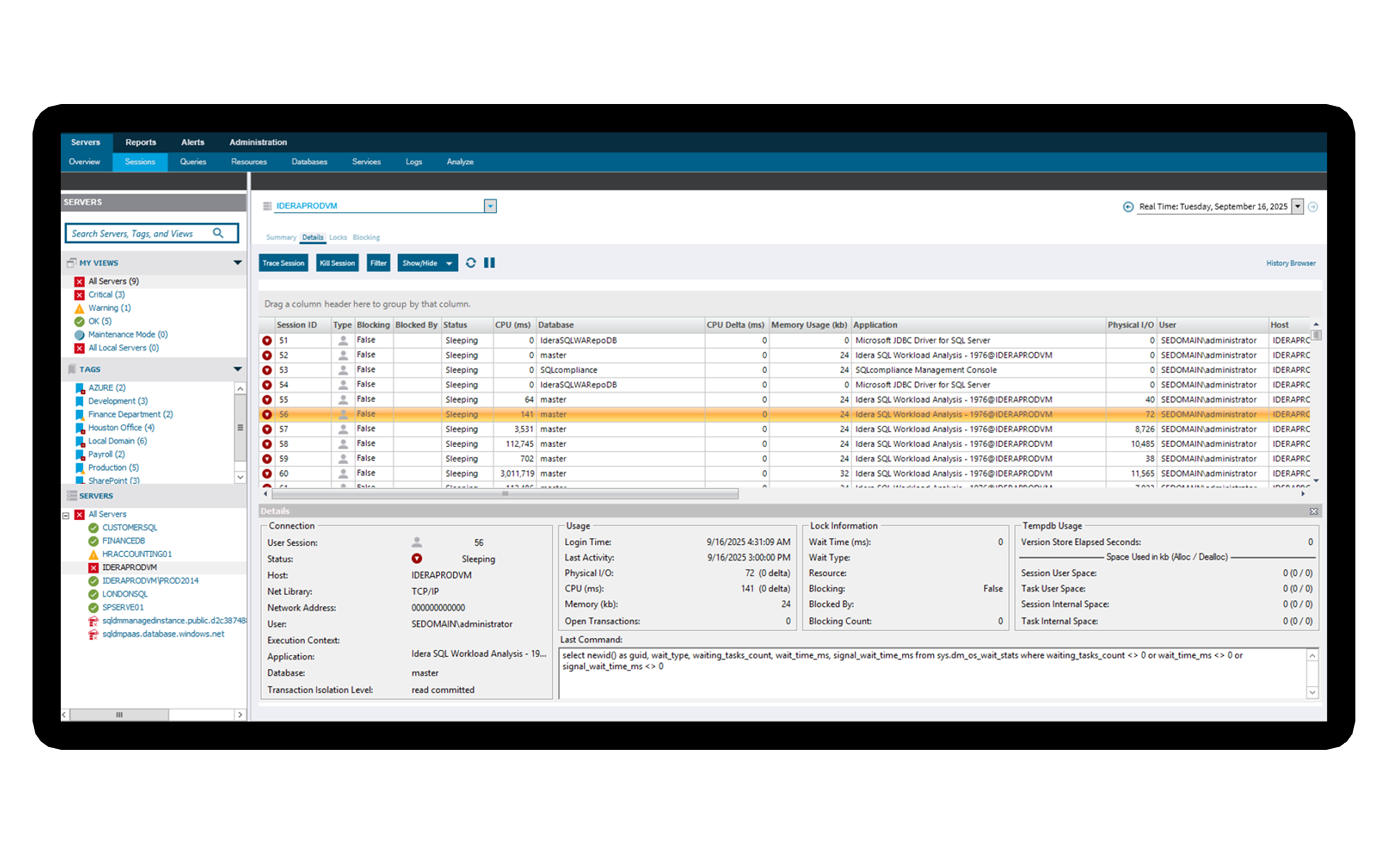
Task: Select the FINANCEDB server
Action: click(124, 540)
